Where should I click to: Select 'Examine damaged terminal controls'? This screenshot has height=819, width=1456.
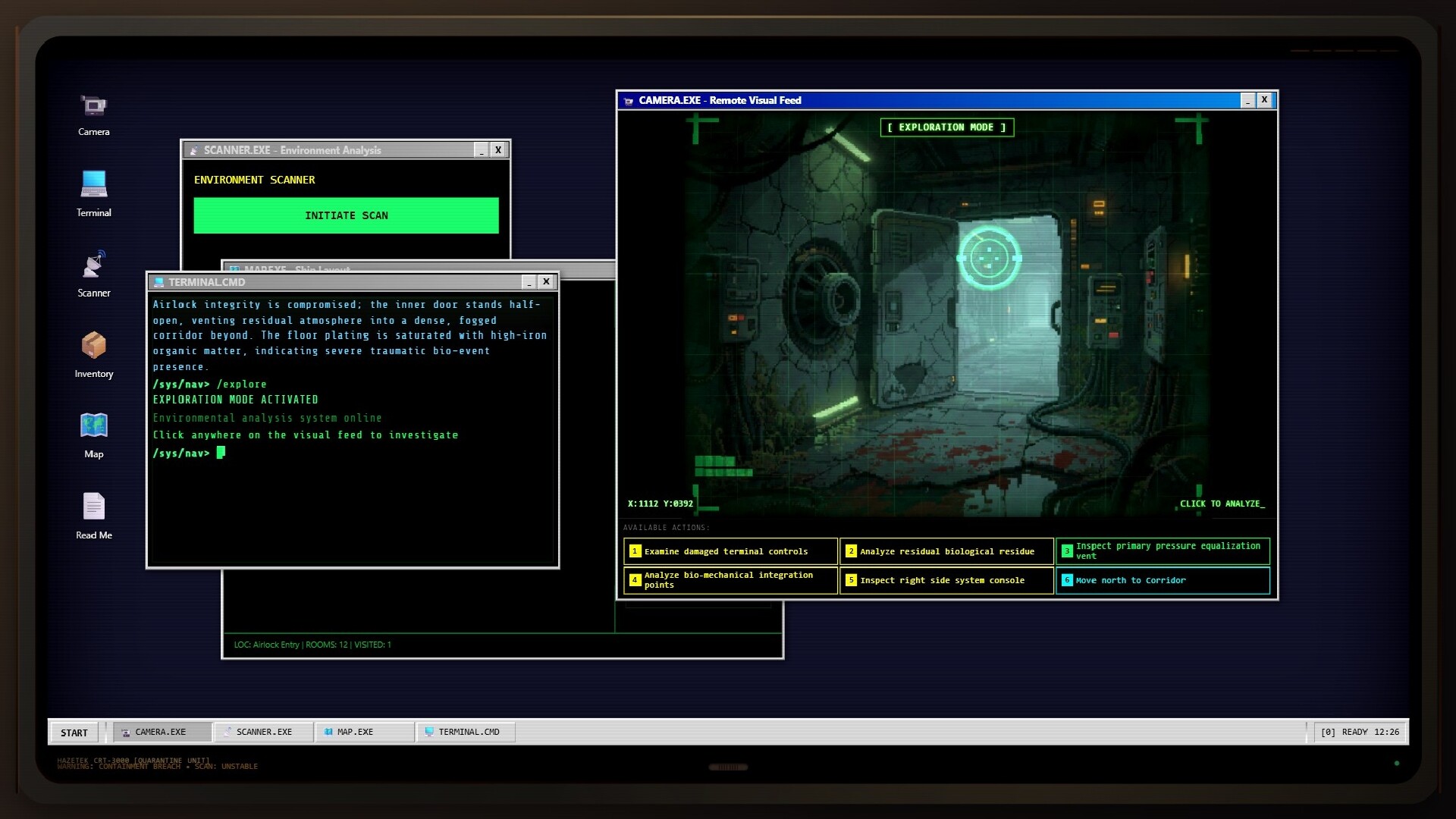730,551
